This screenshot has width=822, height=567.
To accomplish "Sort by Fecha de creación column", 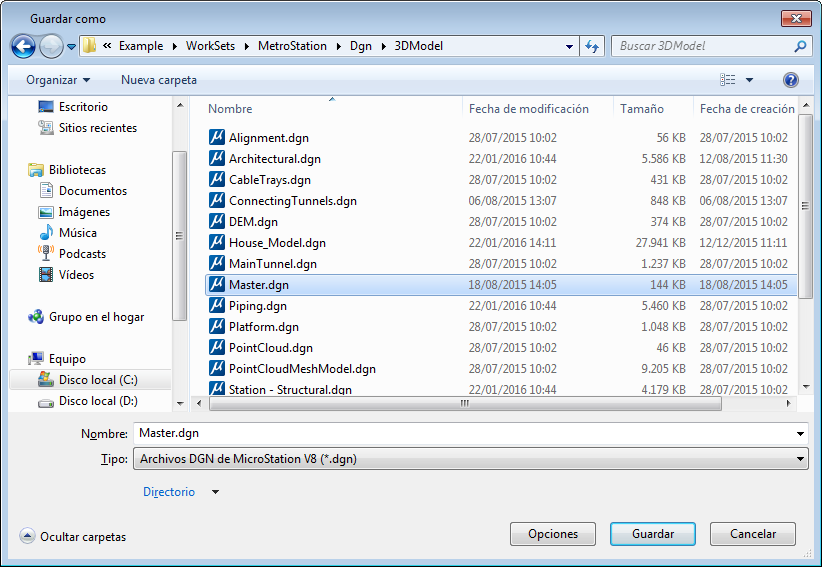I will point(747,109).
